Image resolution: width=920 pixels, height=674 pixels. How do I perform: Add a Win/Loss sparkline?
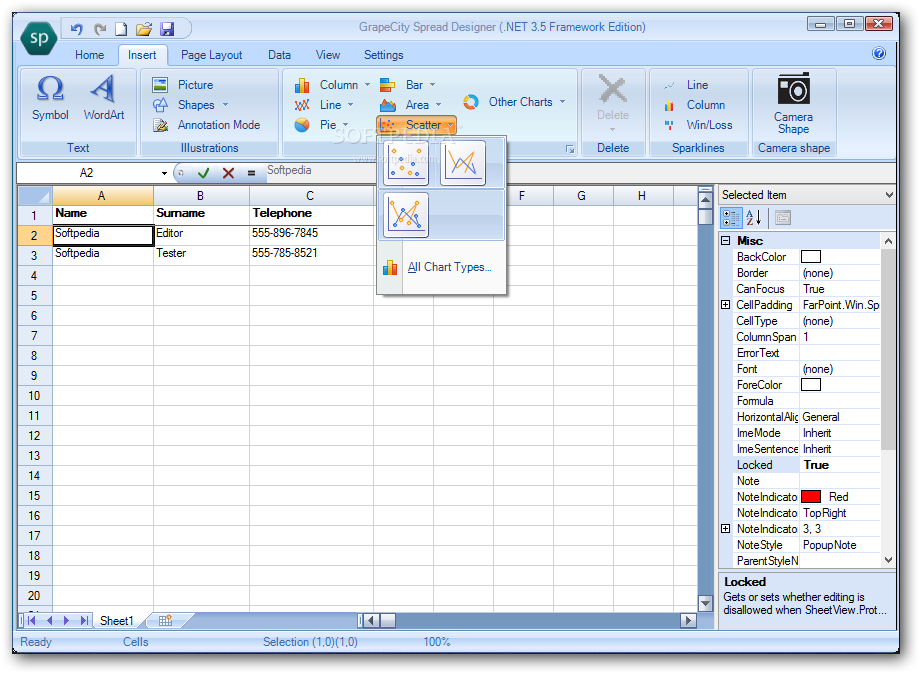(698, 125)
